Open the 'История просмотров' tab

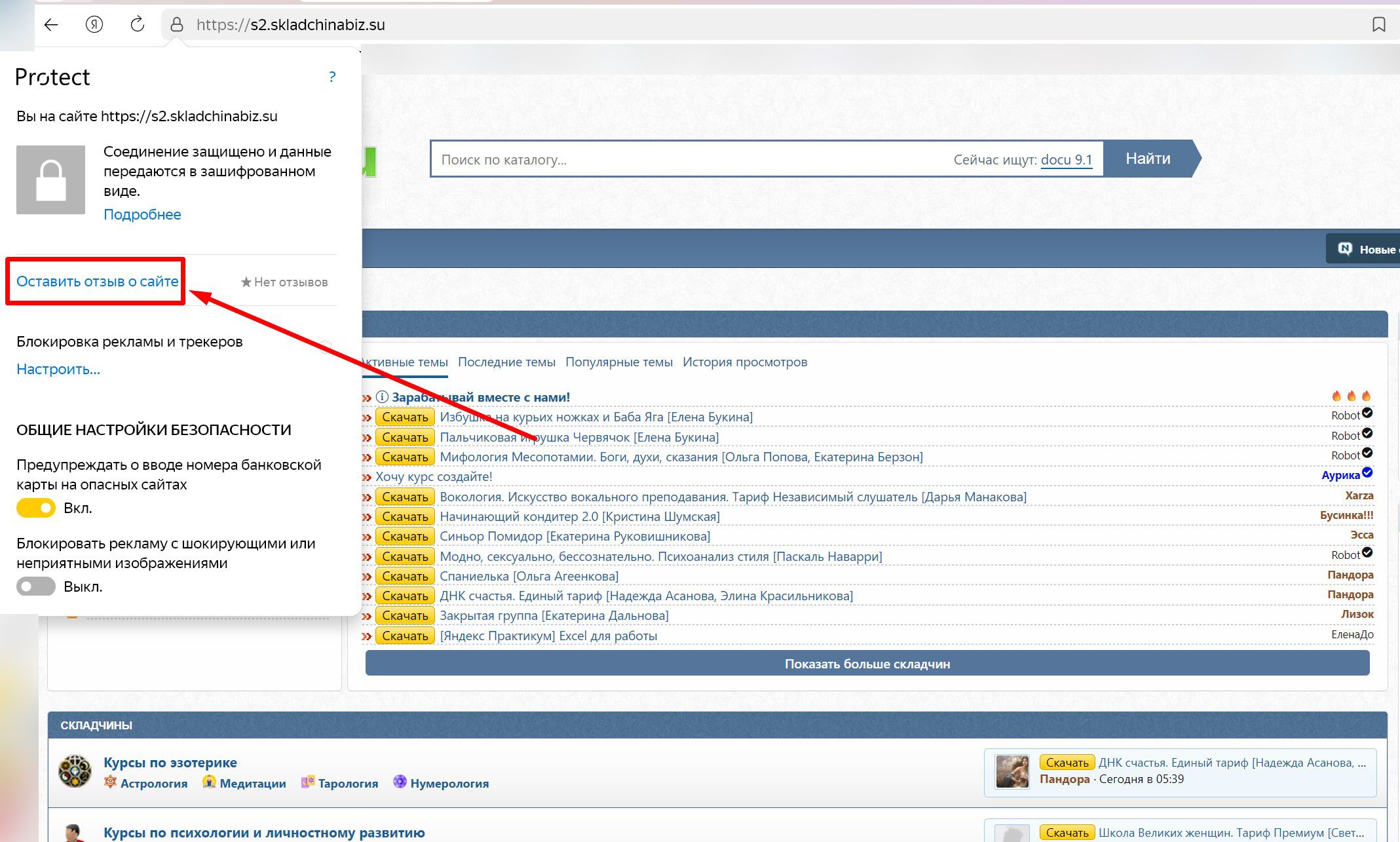point(746,362)
